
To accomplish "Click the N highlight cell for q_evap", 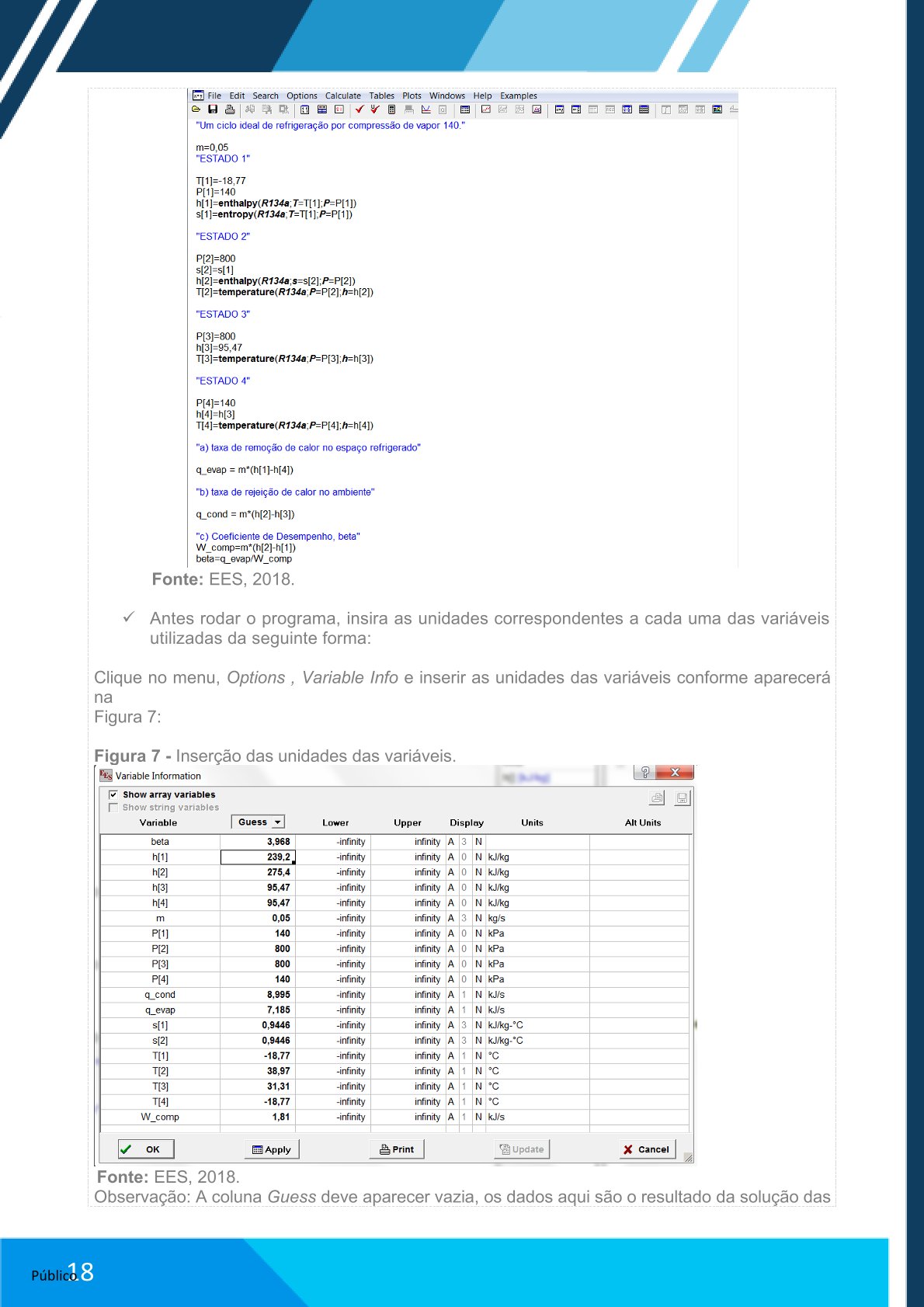I will coord(478,1010).
